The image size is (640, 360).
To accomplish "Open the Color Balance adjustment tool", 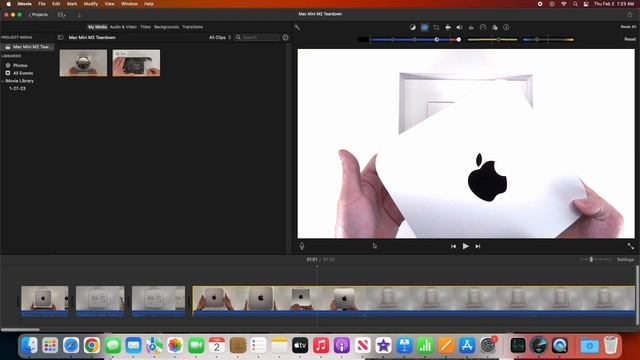I will [x=413, y=27].
